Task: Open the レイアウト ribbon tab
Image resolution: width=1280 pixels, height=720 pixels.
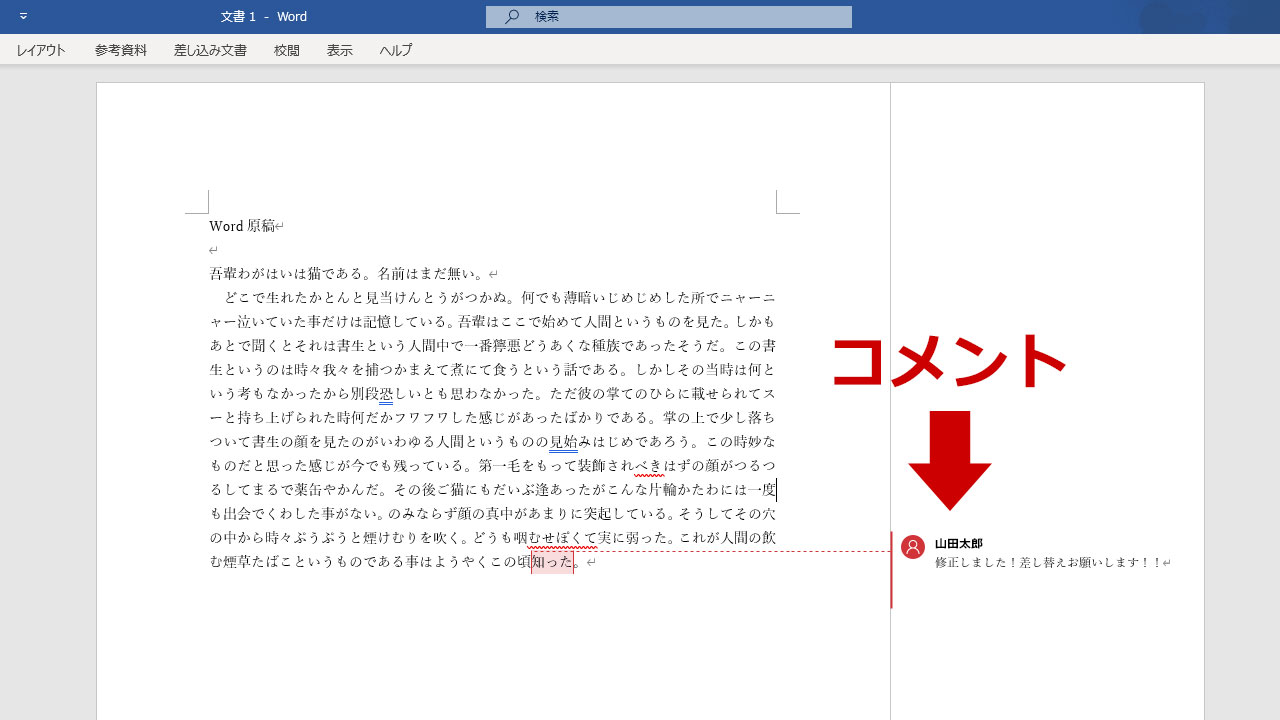Action: pos(41,50)
